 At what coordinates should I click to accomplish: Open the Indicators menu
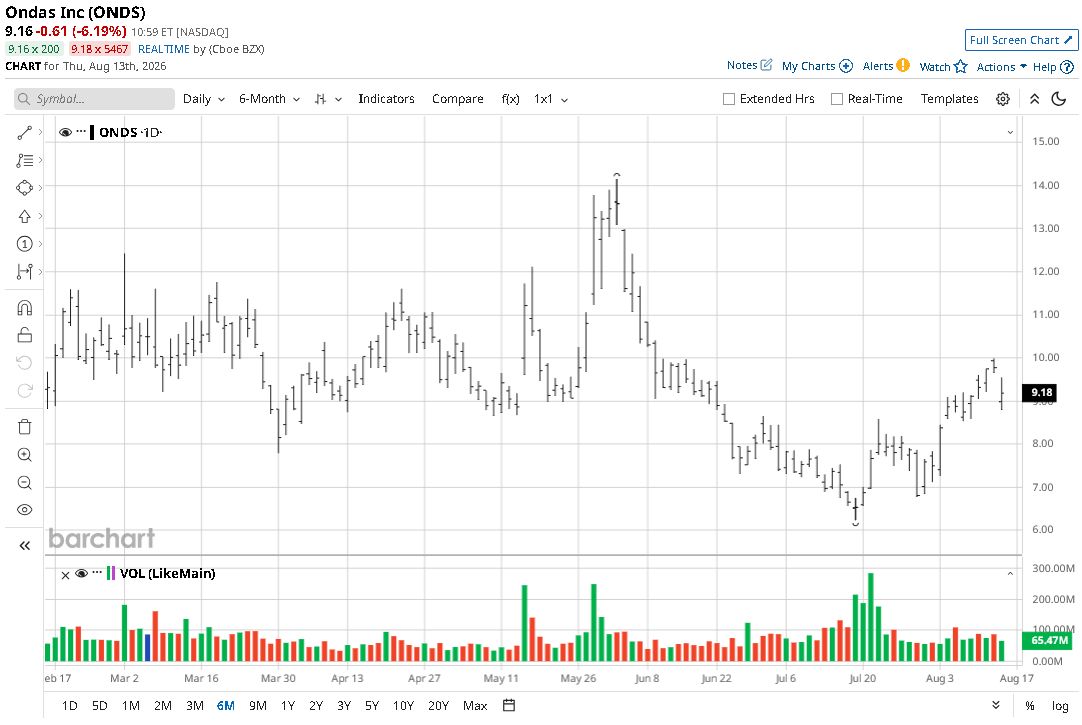(x=386, y=99)
